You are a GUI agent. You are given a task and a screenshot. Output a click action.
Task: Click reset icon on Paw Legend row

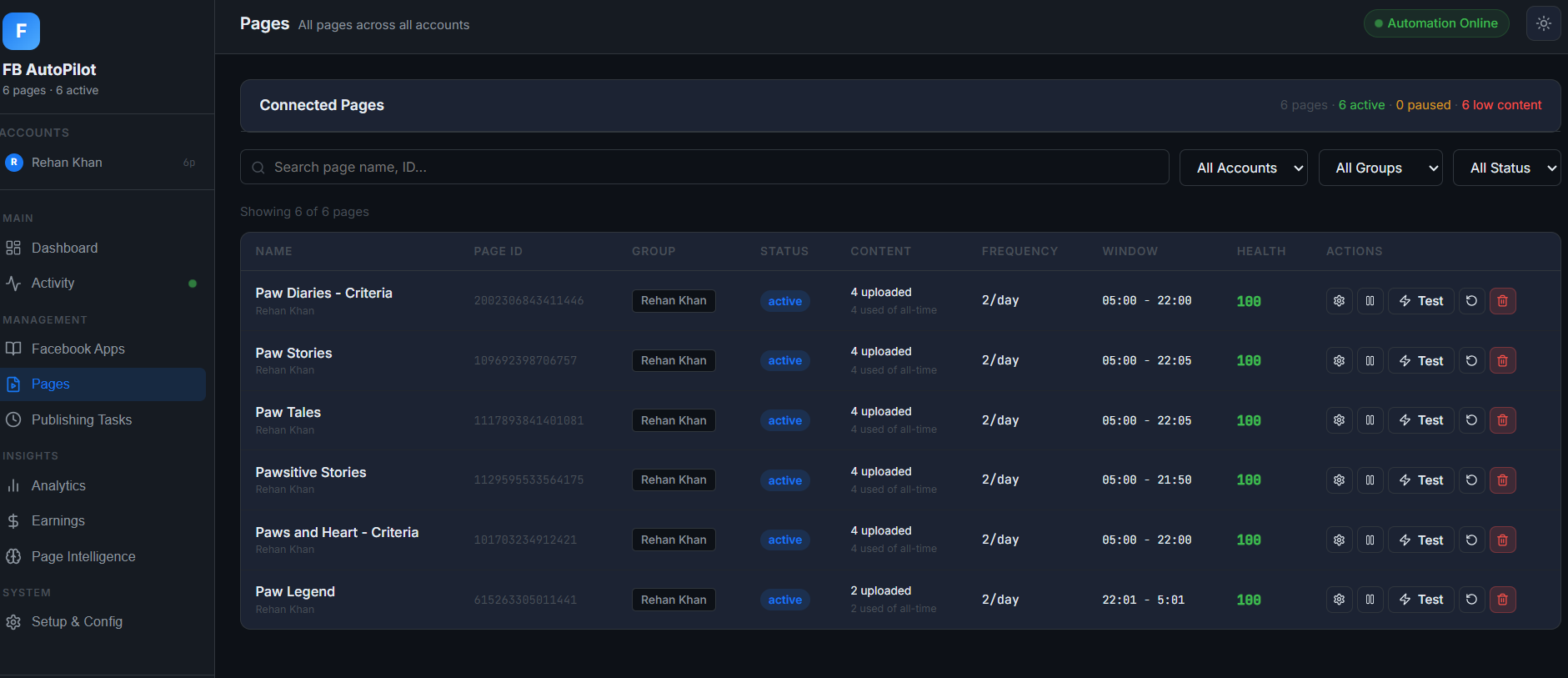tap(1471, 600)
